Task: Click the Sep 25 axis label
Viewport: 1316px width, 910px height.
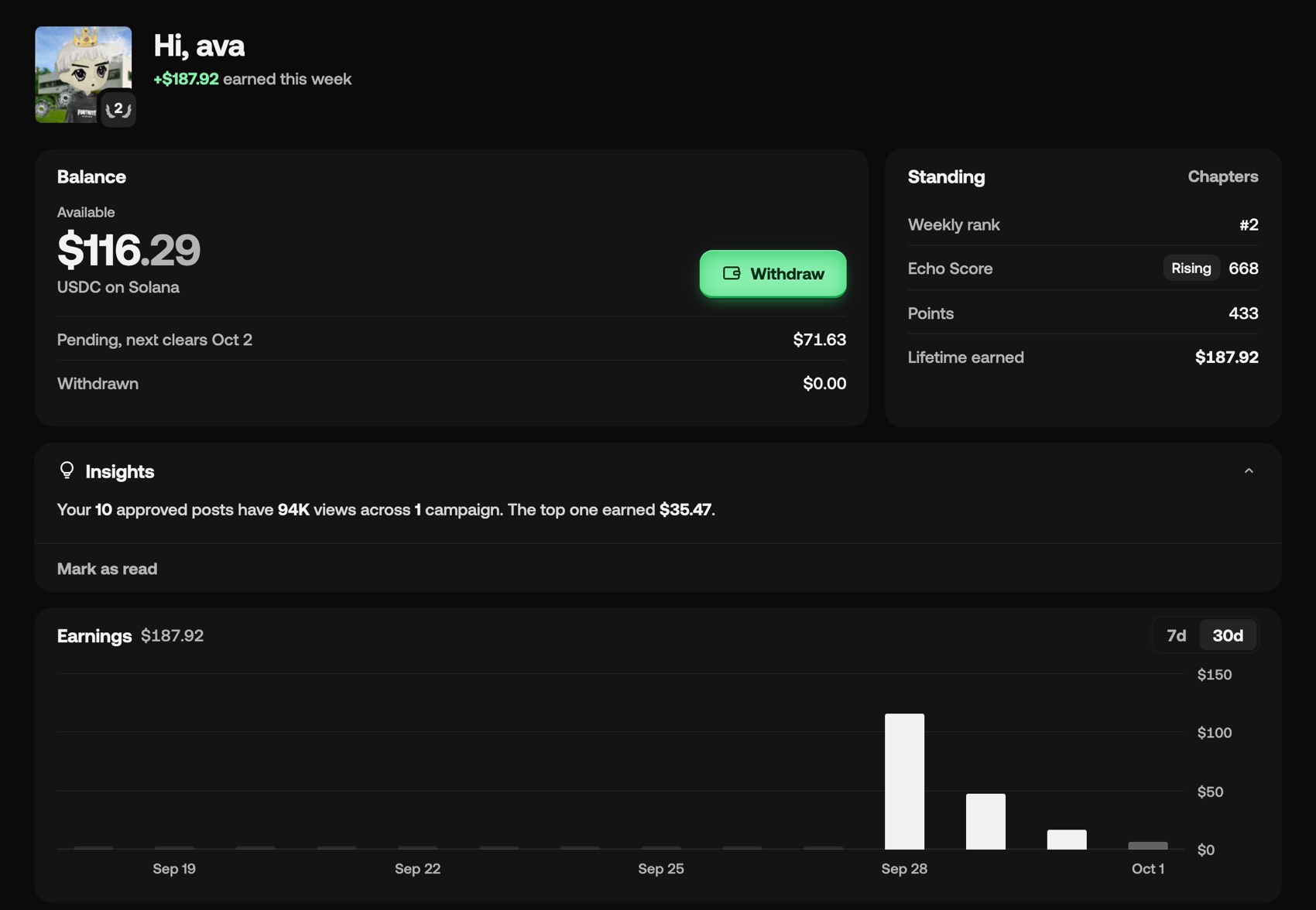Action: (660, 868)
